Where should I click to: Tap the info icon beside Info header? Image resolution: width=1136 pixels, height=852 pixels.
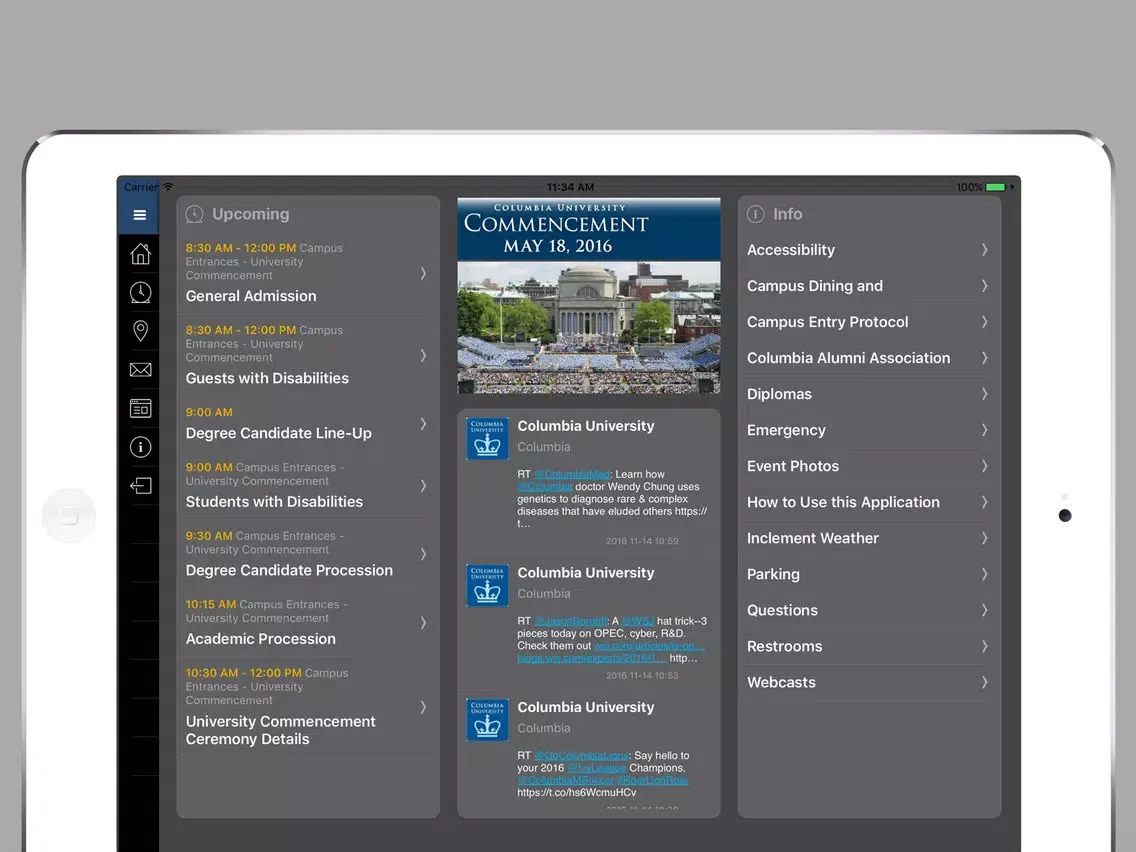coord(755,214)
